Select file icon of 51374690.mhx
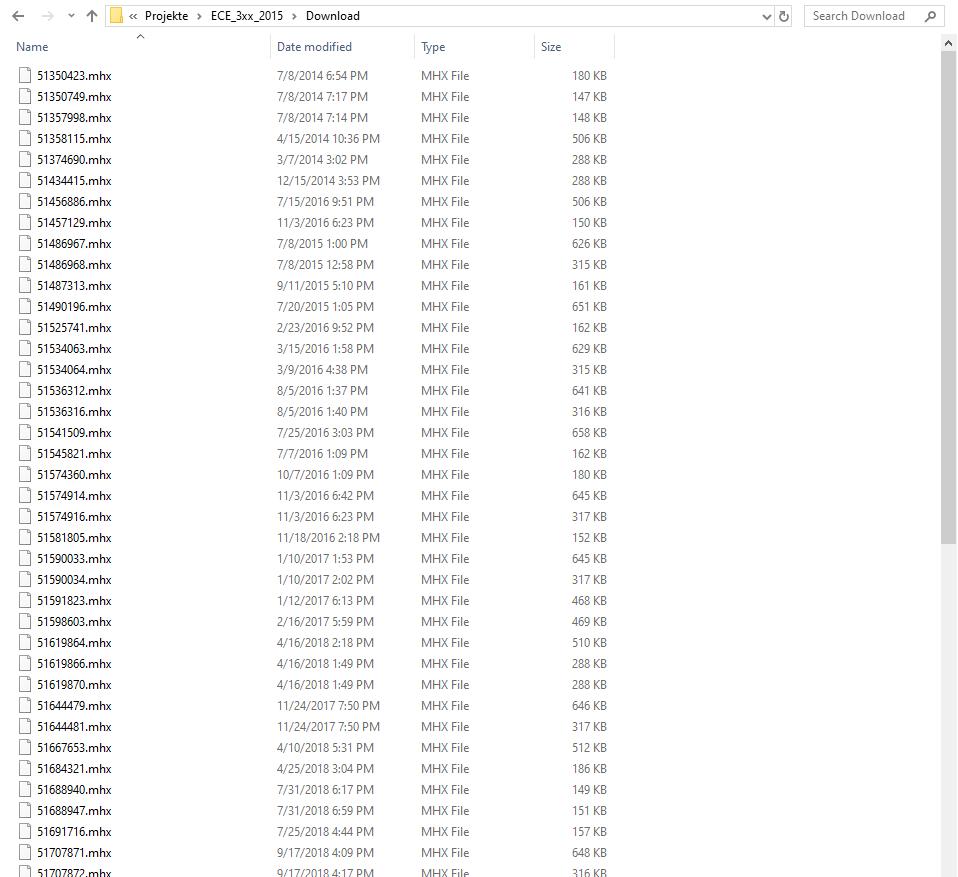Screen dimensions: 958x877 [25, 159]
